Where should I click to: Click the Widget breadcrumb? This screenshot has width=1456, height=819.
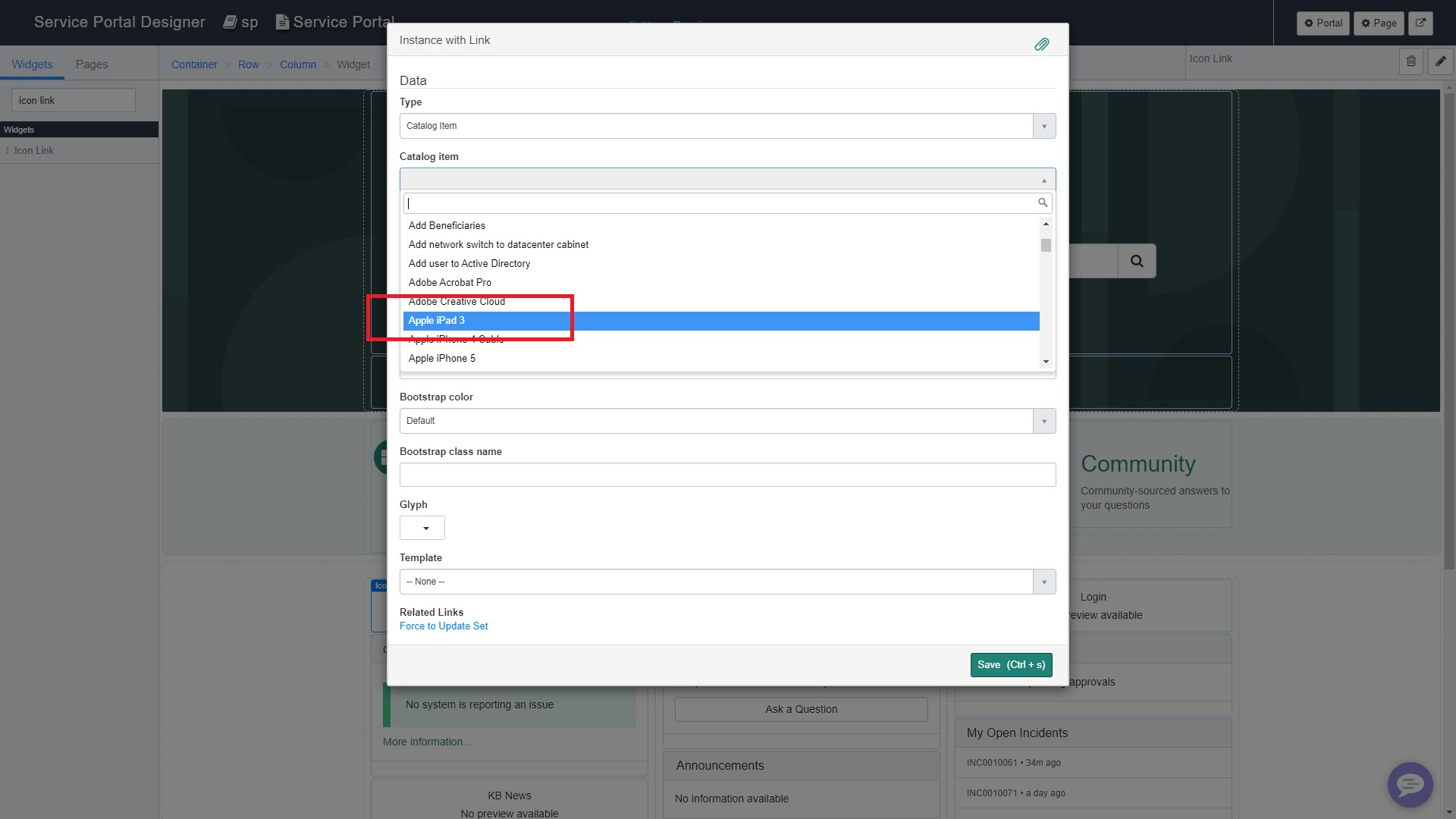point(353,64)
